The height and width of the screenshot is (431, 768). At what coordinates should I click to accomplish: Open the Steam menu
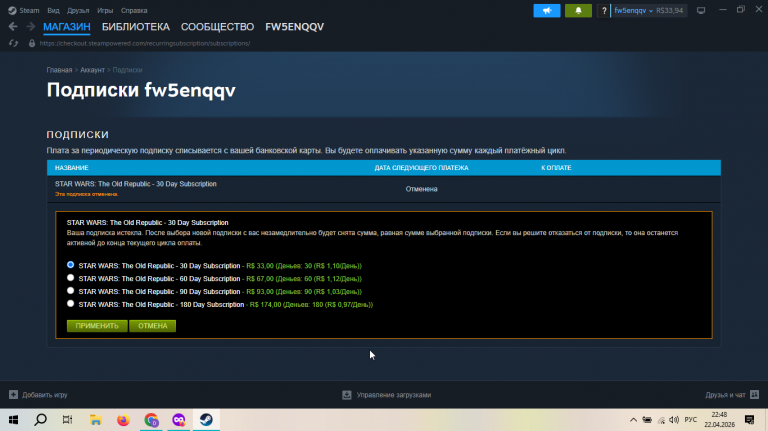(24, 10)
